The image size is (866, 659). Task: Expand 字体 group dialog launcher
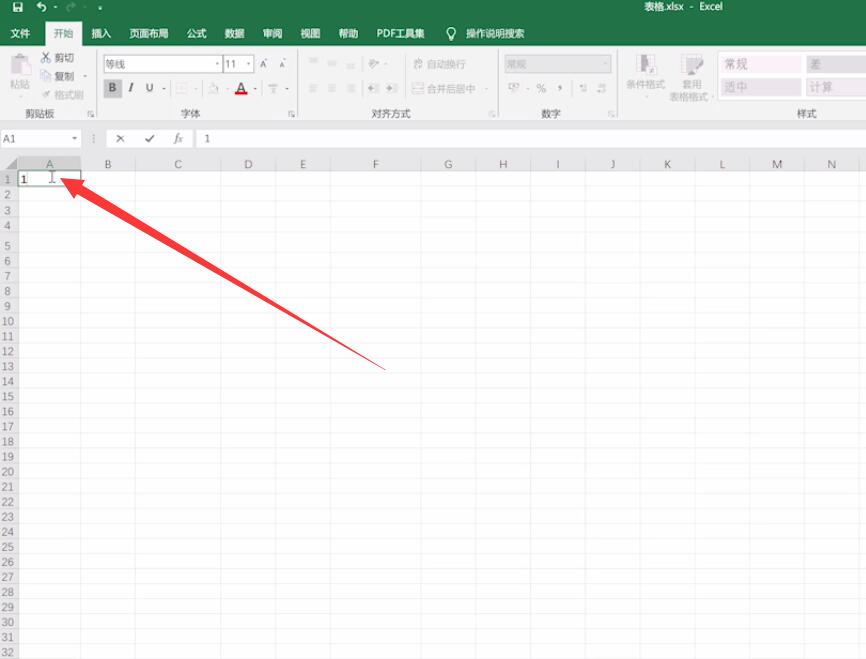click(291, 114)
